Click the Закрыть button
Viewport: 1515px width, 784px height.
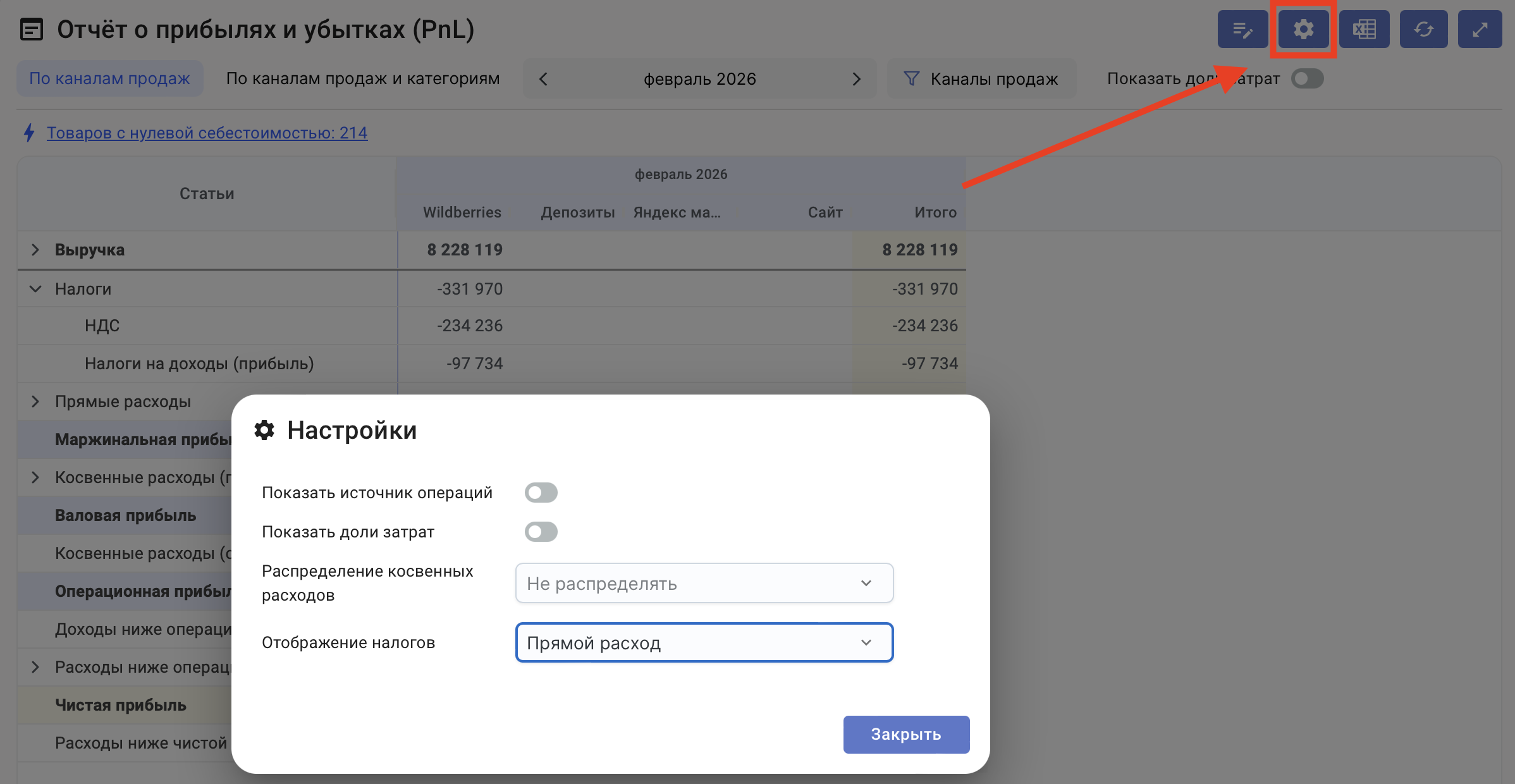[x=905, y=734]
